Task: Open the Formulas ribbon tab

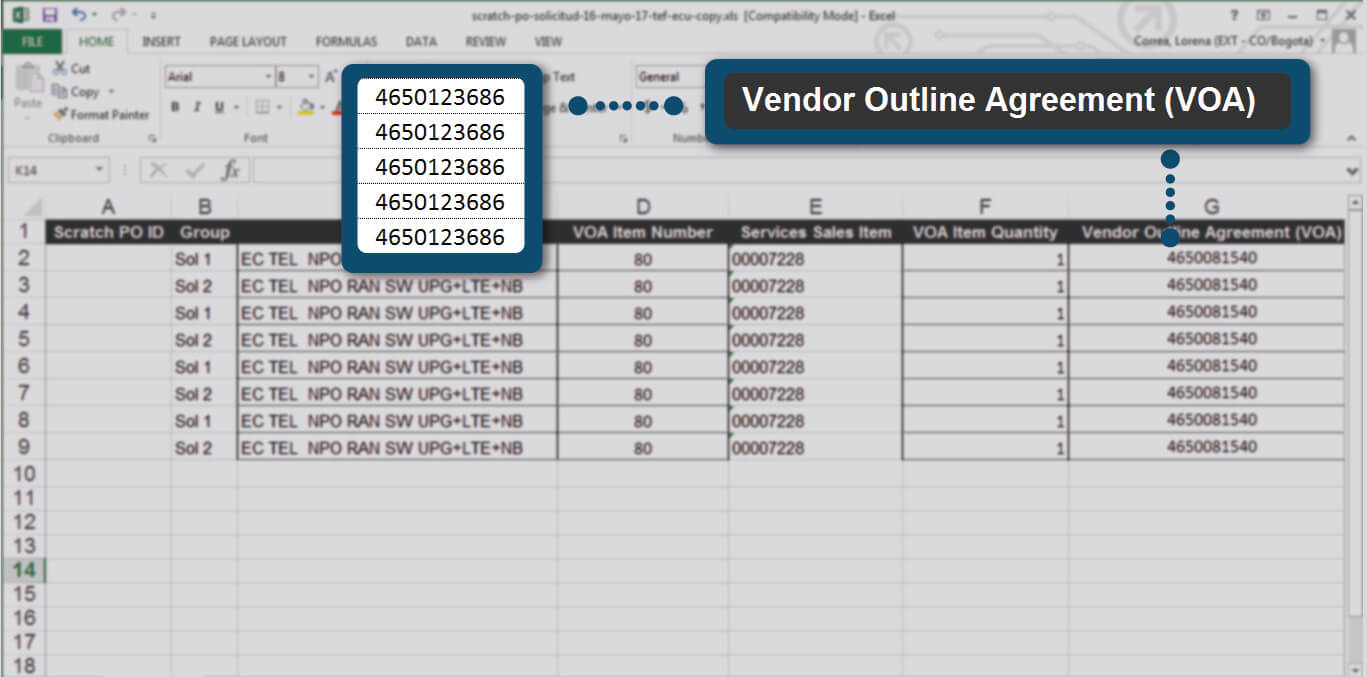Action: point(346,41)
